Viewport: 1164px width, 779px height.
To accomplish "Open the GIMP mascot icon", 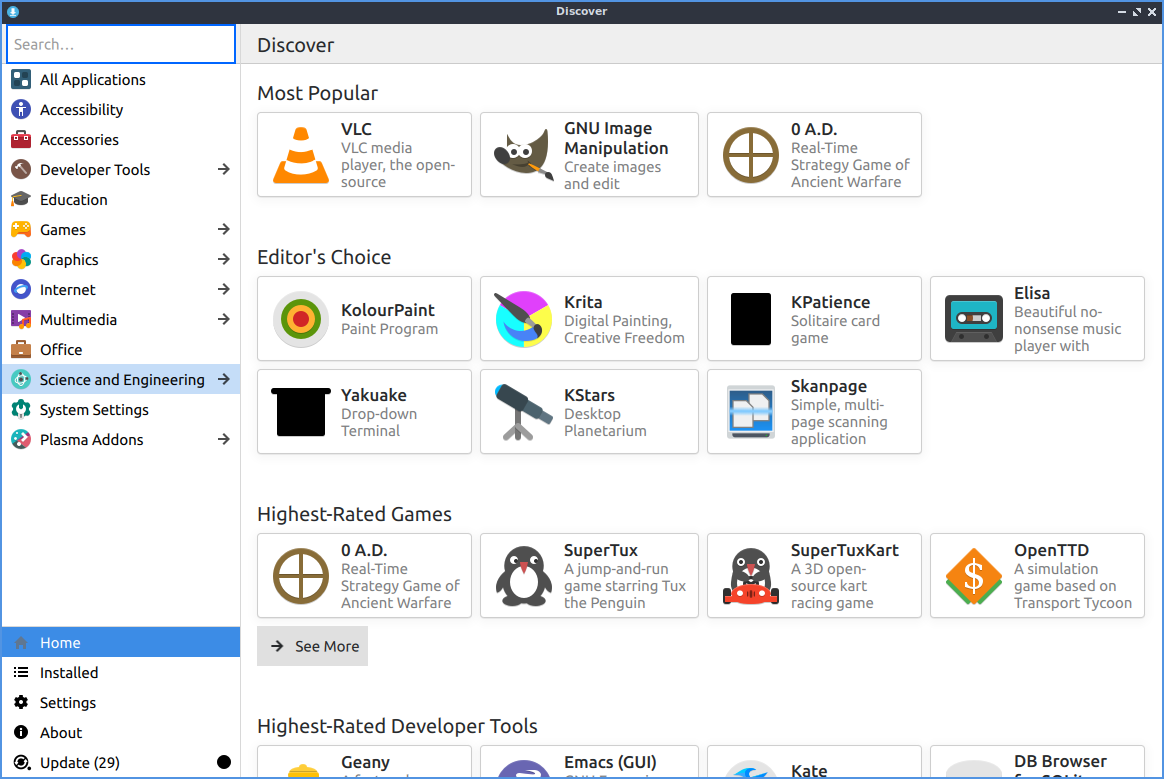I will tap(523, 155).
